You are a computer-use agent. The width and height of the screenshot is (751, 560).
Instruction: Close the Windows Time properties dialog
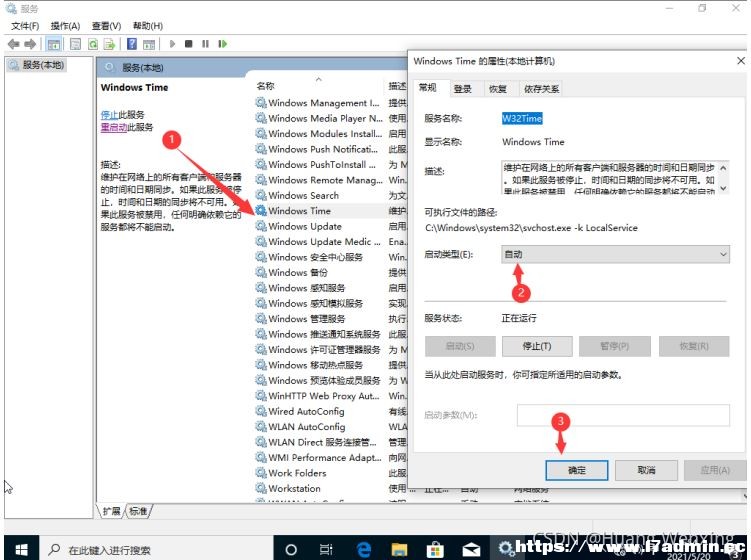(x=740, y=61)
